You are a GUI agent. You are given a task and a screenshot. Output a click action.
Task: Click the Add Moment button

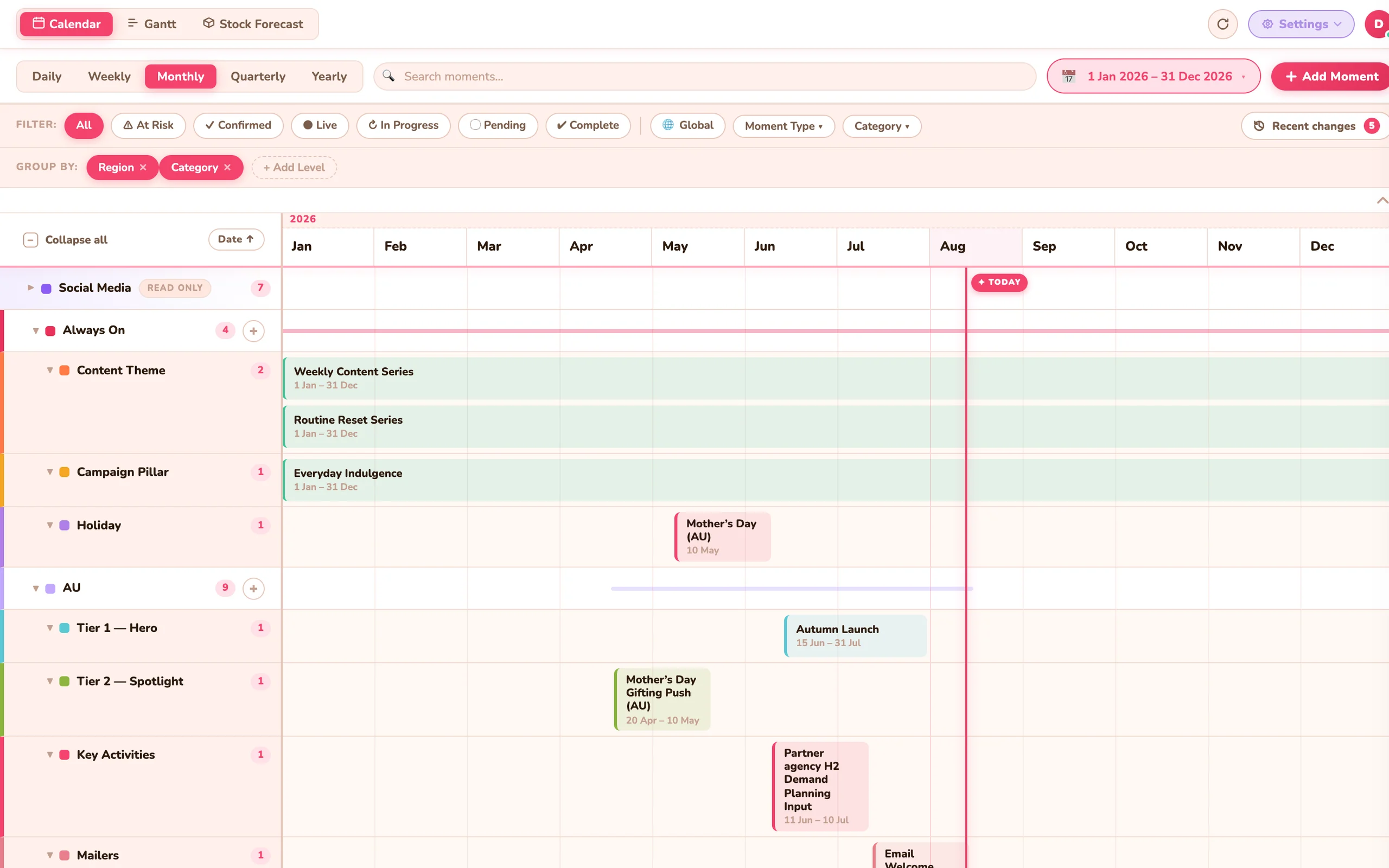[x=1330, y=76]
